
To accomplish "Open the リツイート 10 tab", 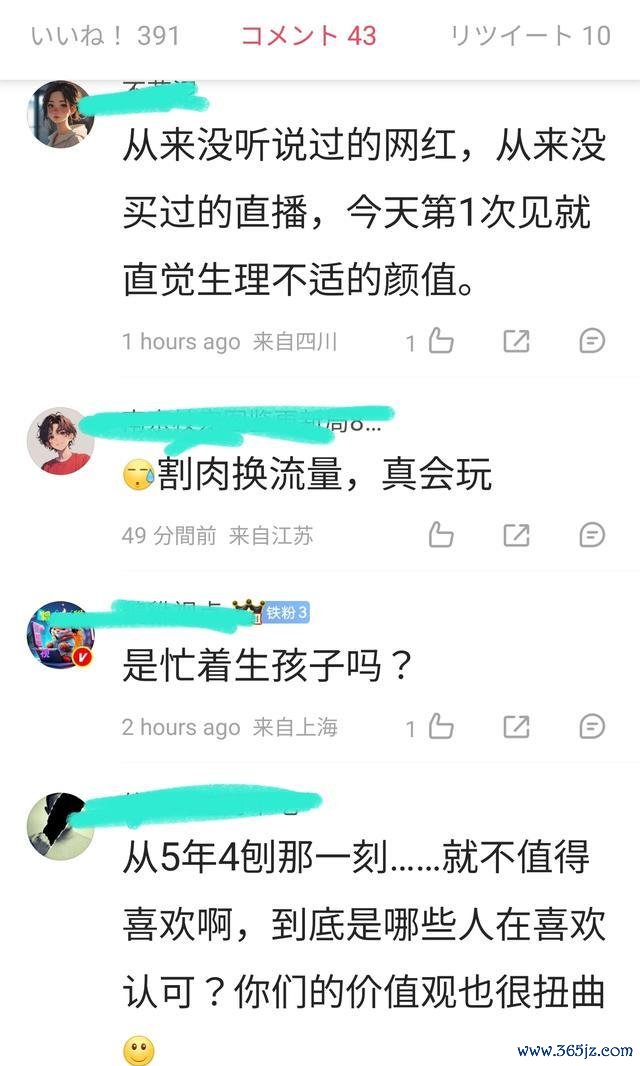I will [530, 35].
